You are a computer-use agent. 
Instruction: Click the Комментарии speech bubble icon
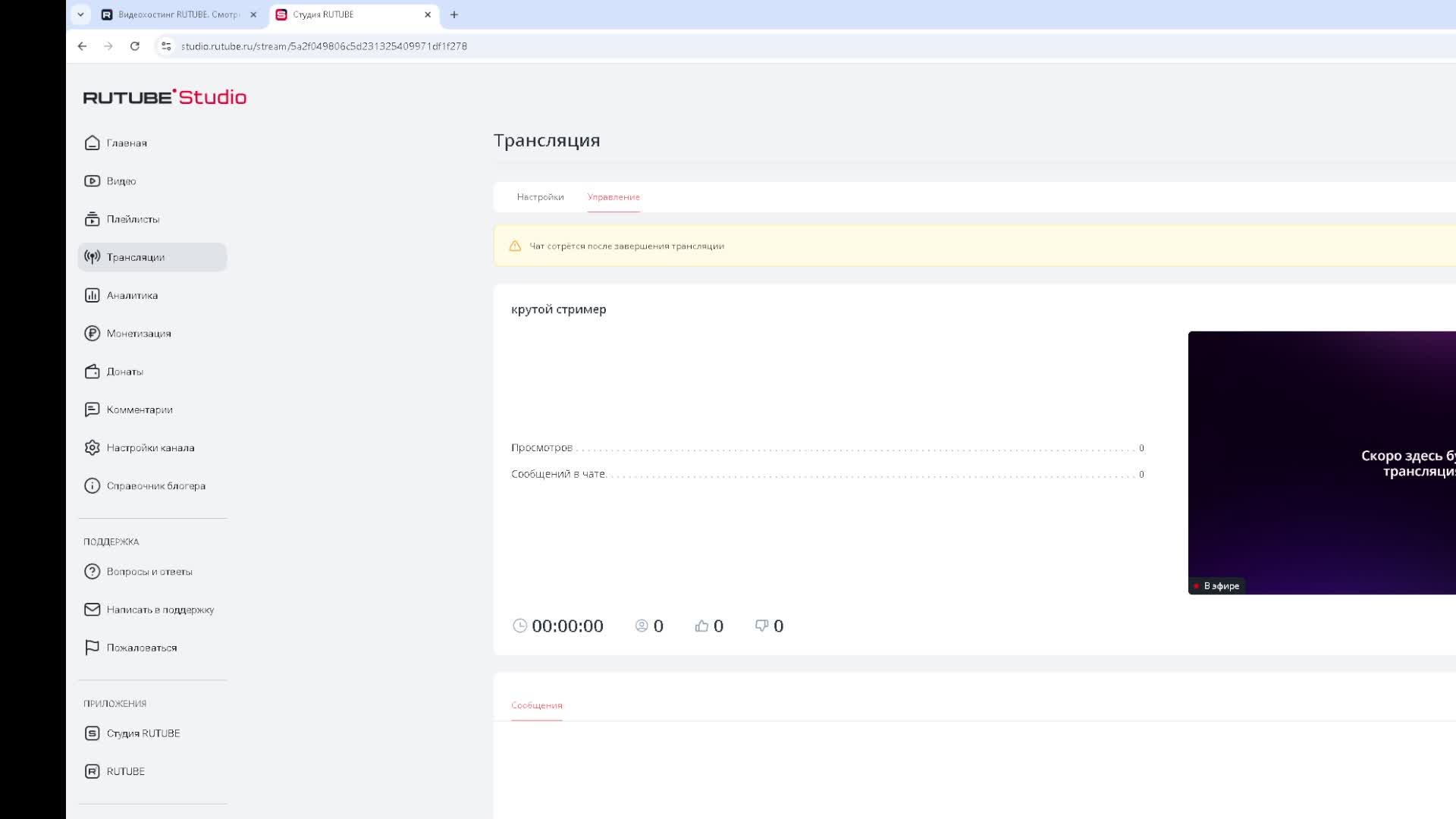click(92, 409)
